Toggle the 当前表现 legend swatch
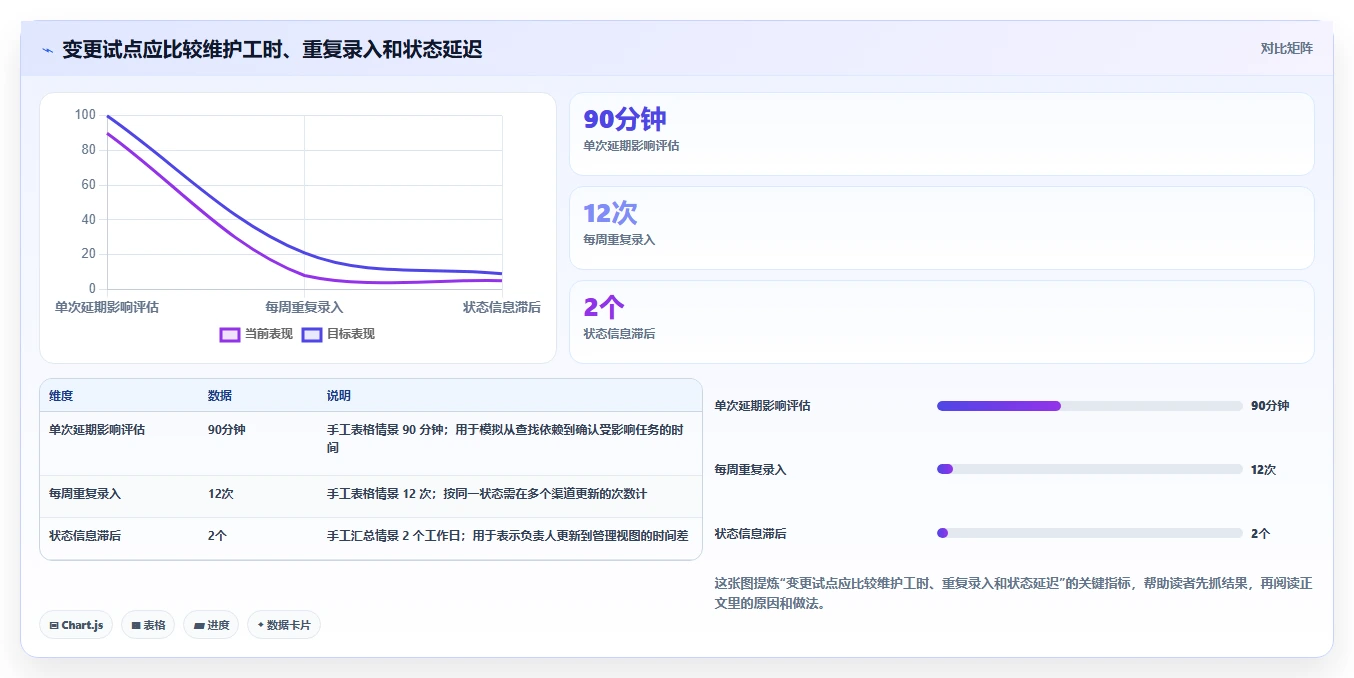This screenshot has width=1354, height=678. [230, 334]
